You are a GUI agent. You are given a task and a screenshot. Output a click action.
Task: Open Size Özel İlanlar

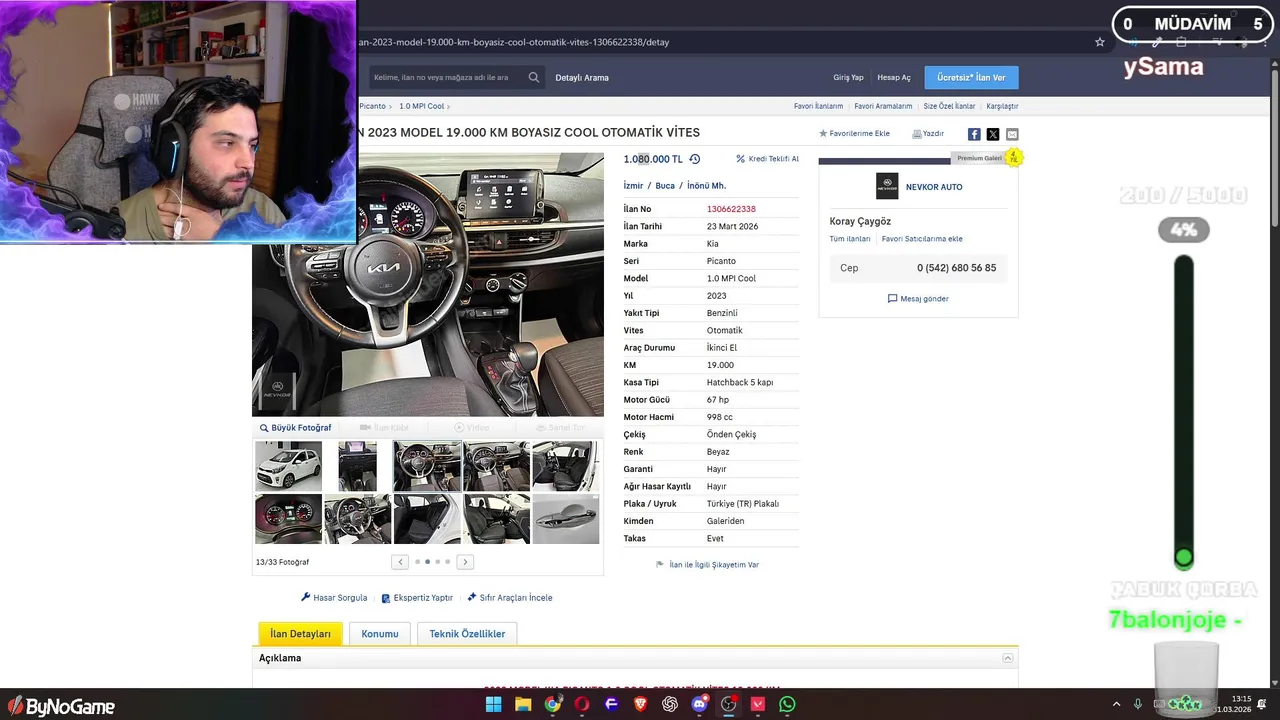[x=949, y=106]
